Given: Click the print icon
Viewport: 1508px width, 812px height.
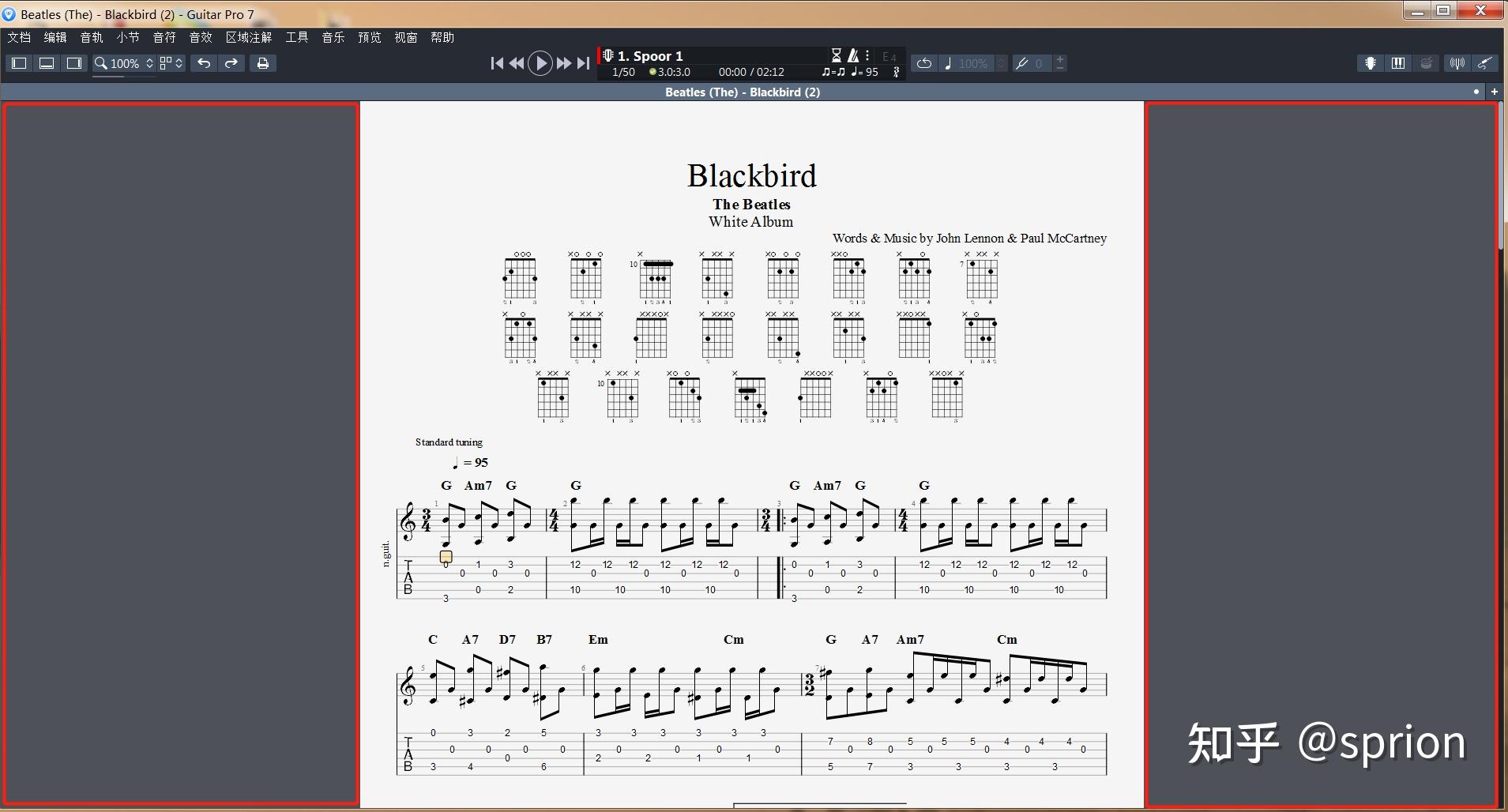Looking at the screenshot, I should pos(263,63).
